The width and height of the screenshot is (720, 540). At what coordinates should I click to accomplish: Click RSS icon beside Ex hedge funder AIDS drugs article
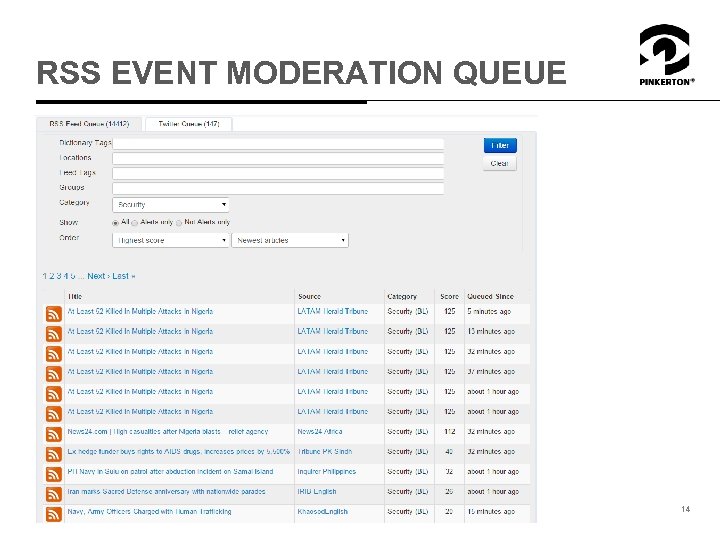click(54, 454)
